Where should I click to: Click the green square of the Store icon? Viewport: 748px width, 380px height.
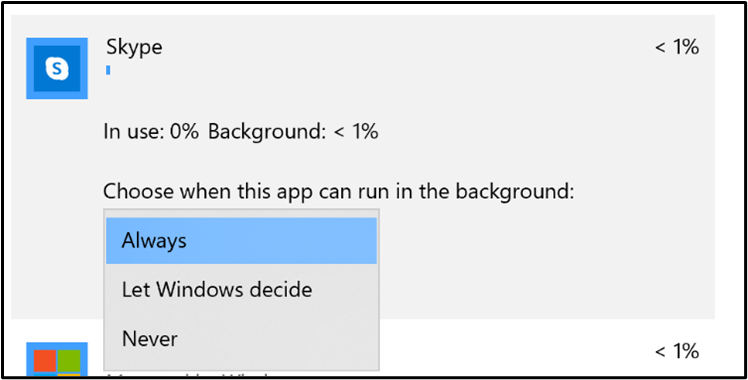(69, 361)
